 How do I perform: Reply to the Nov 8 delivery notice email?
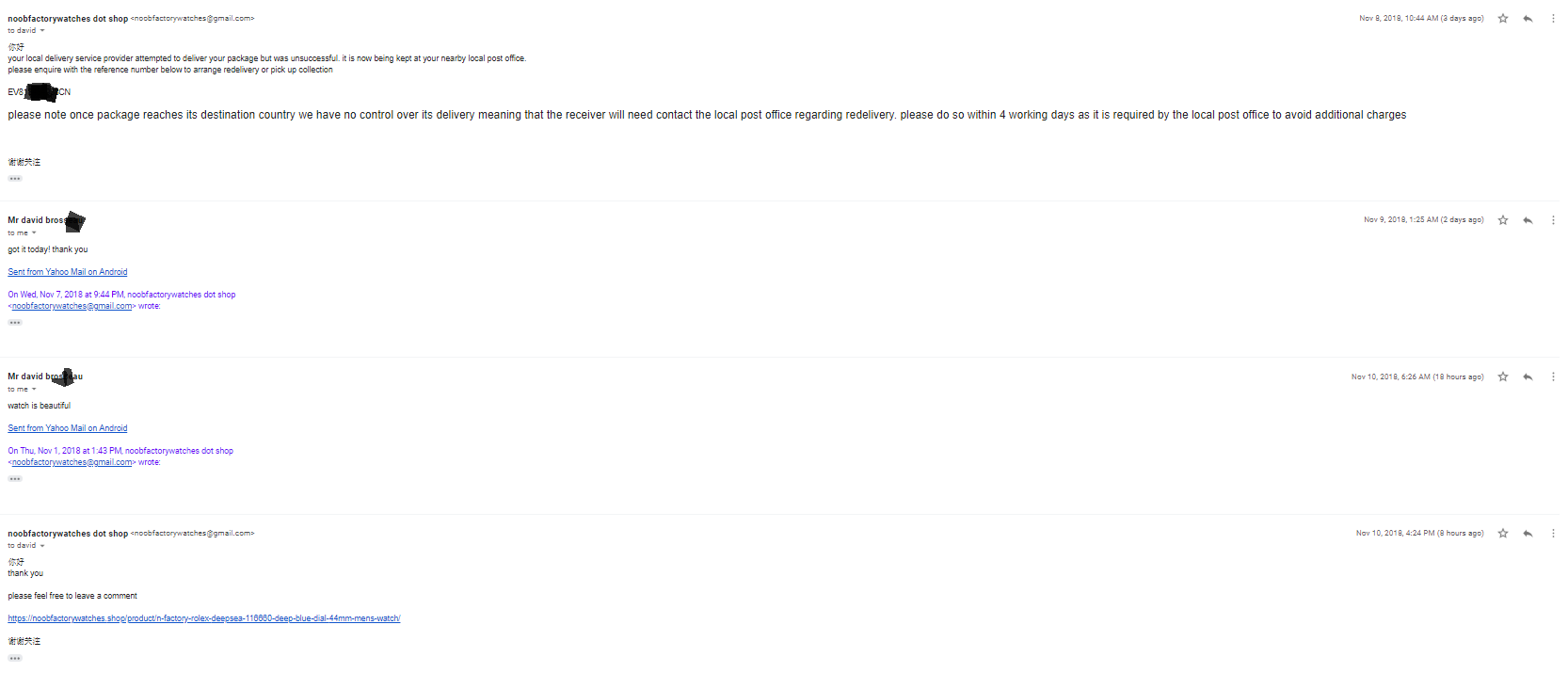pyautogui.click(x=1528, y=19)
